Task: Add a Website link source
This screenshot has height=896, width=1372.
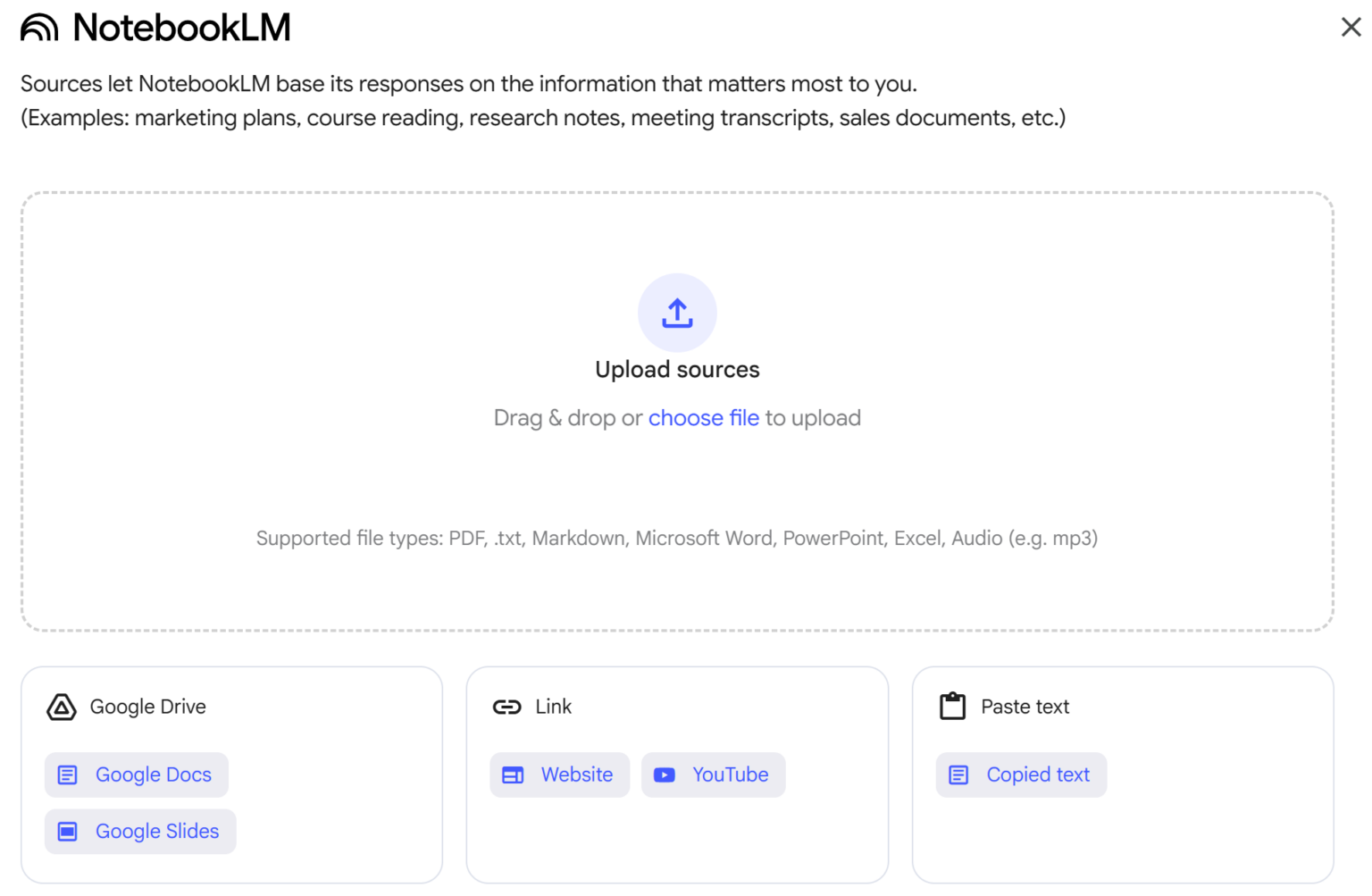Action: tap(559, 775)
